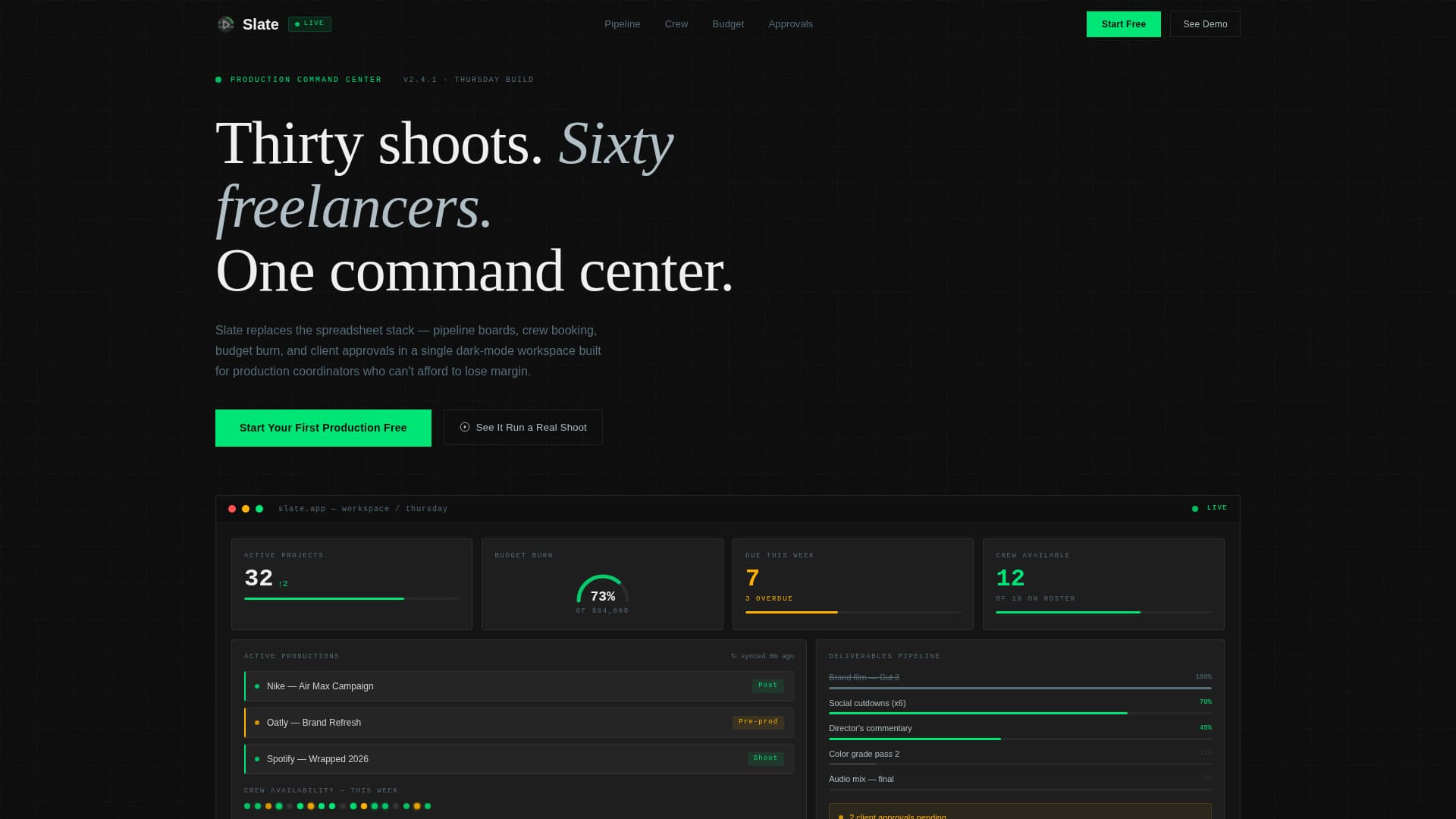Click the 3 OVERDUE label
1456x819 pixels.
[x=769, y=599]
